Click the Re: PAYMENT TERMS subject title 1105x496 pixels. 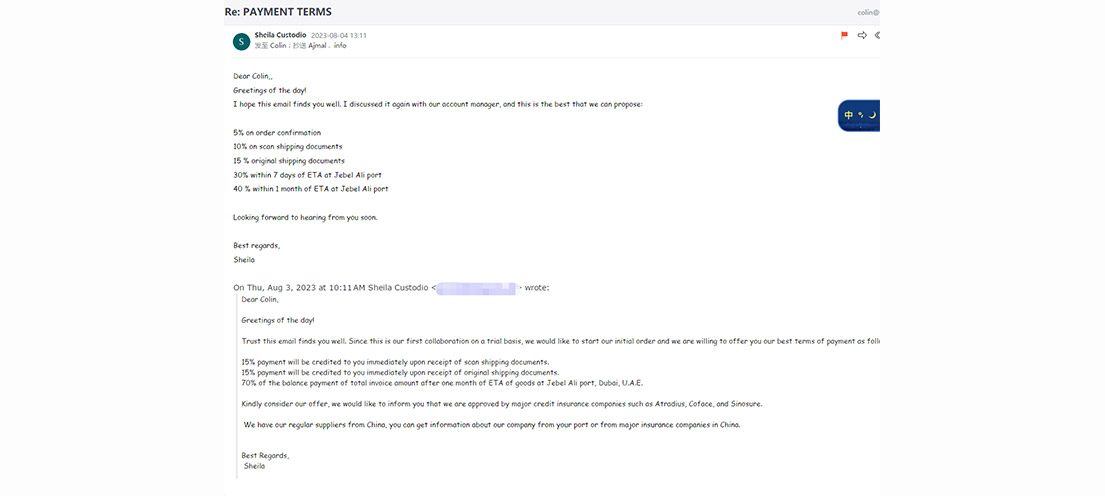click(x=278, y=12)
